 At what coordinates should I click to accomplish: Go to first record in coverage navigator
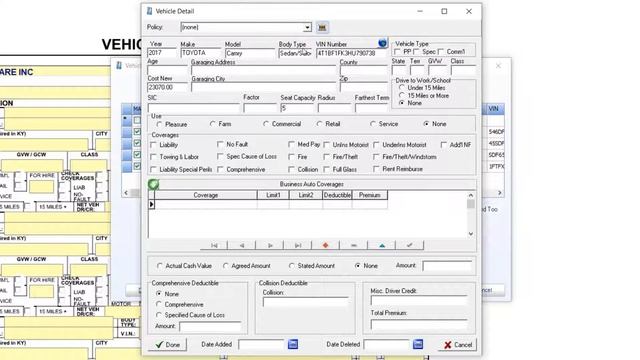pyautogui.click(x=214, y=245)
